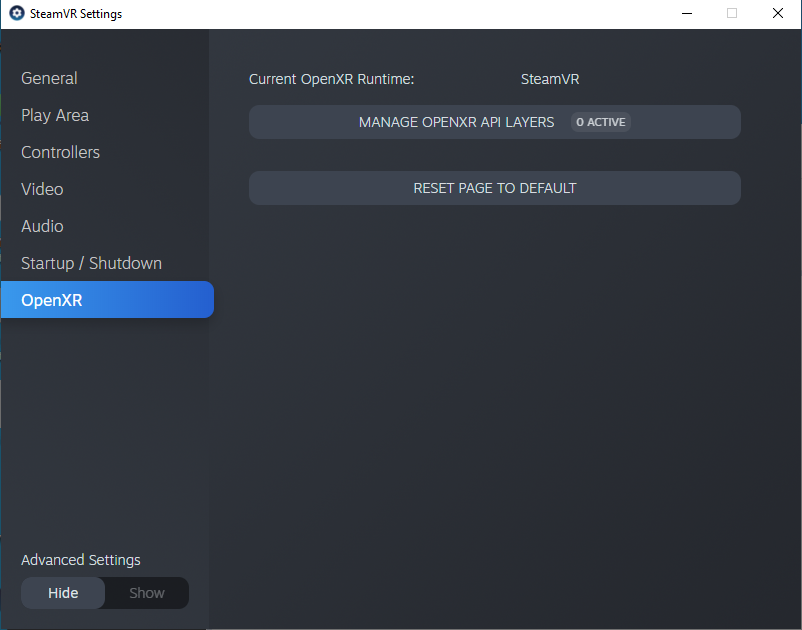This screenshot has height=630, width=802.
Task: Click the SteamVR title bar icon
Action: (17, 13)
